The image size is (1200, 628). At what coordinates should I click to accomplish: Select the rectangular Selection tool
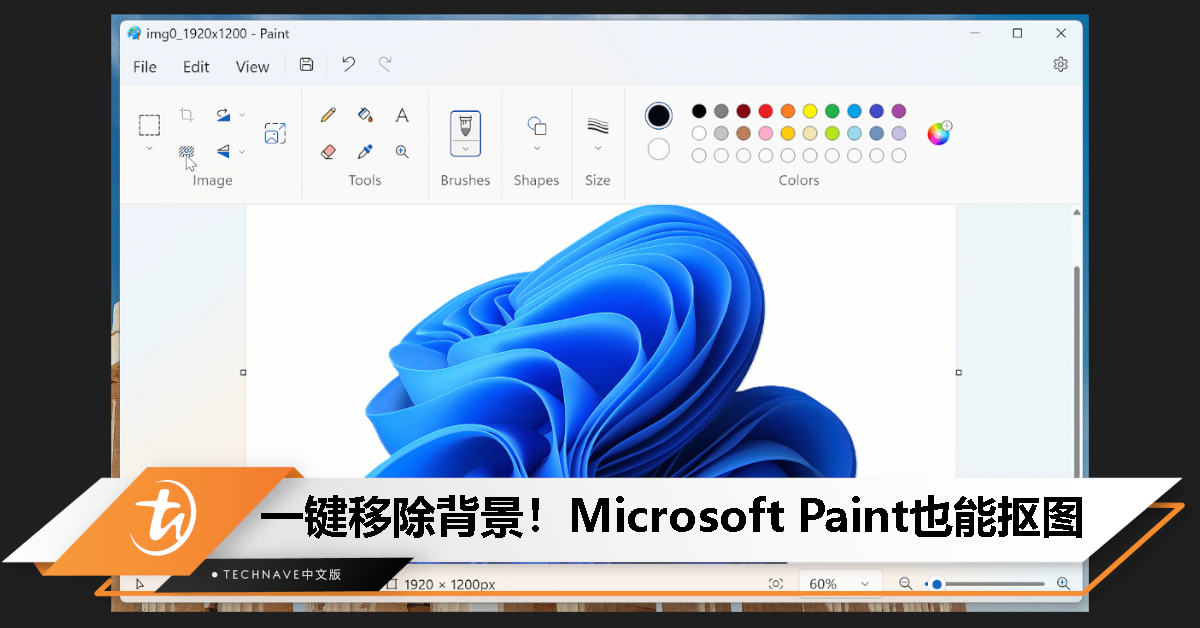[x=149, y=125]
